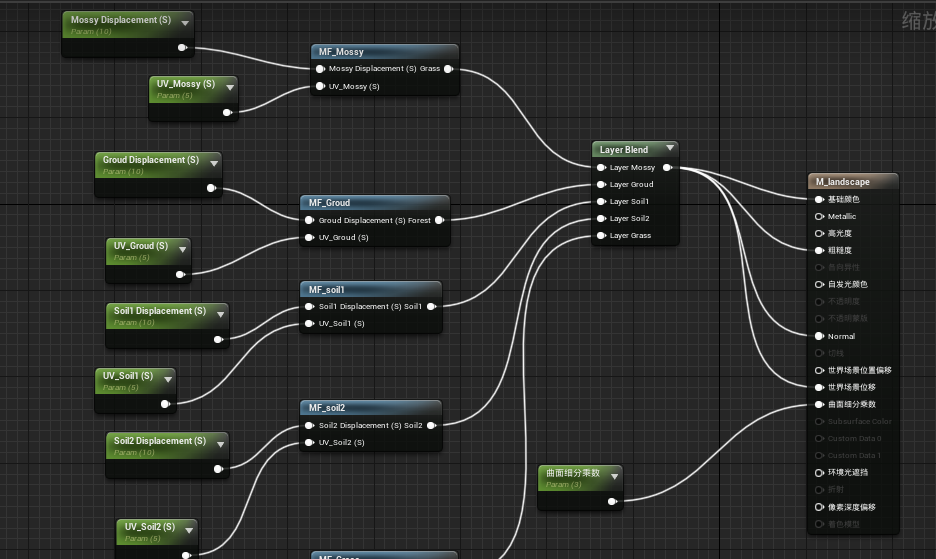Click the Layer Grass input pin
The width and height of the screenshot is (936, 559).
tap(601, 236)
